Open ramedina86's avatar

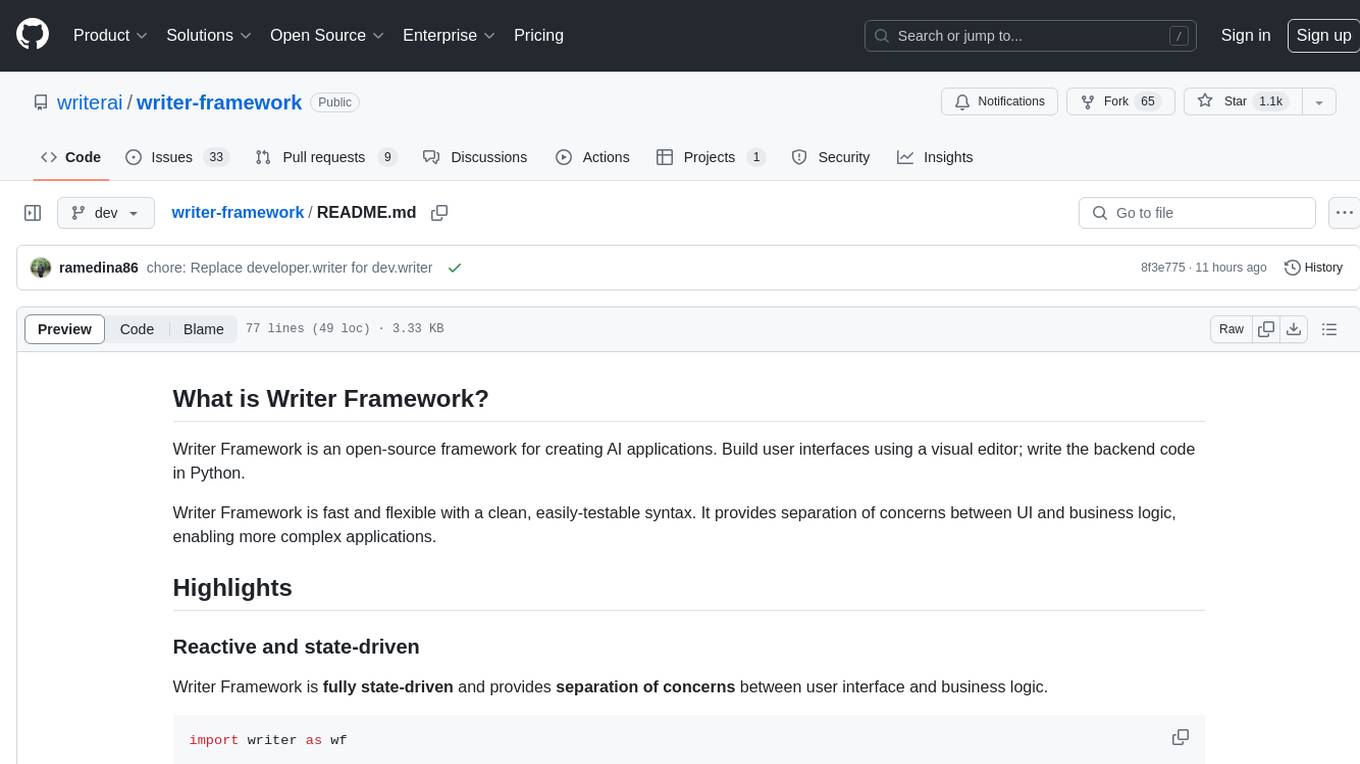(x=41, y=268)
